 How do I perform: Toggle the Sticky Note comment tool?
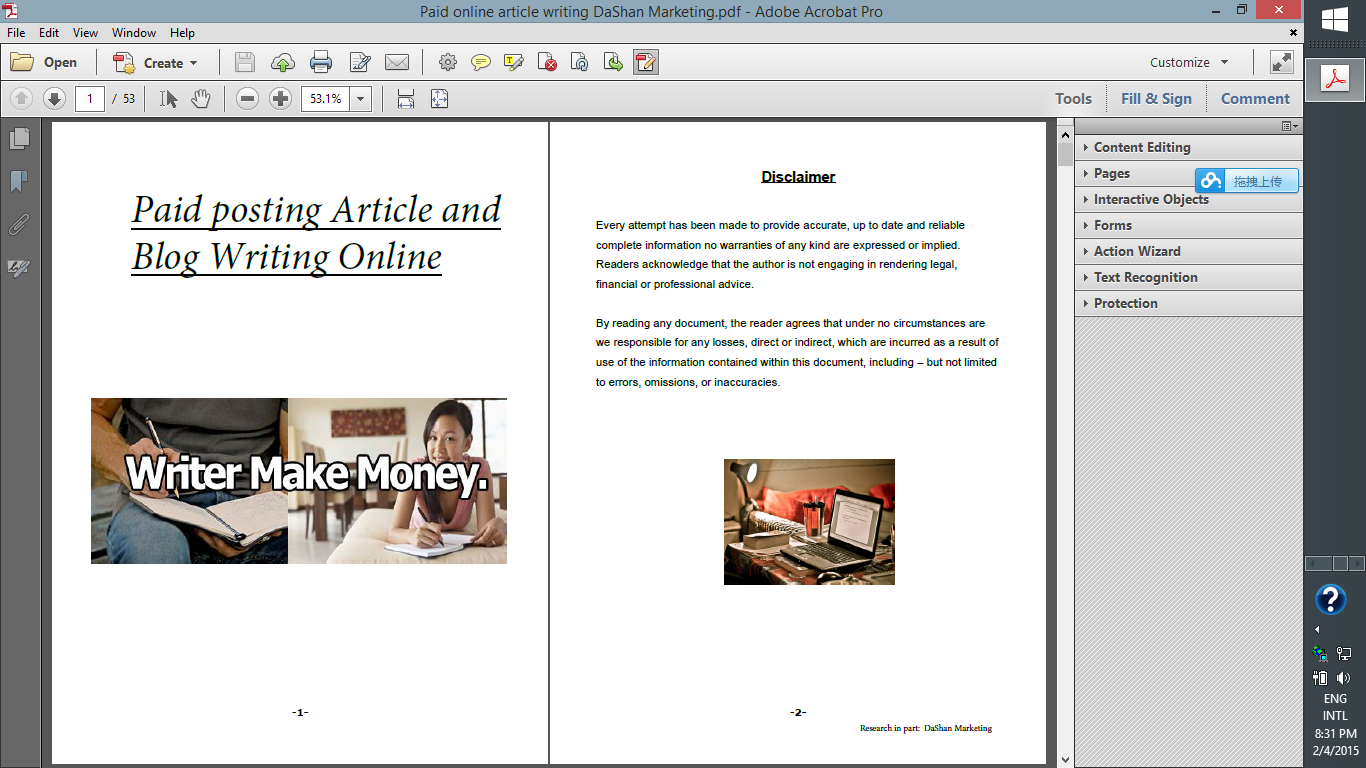click(481, 62)
